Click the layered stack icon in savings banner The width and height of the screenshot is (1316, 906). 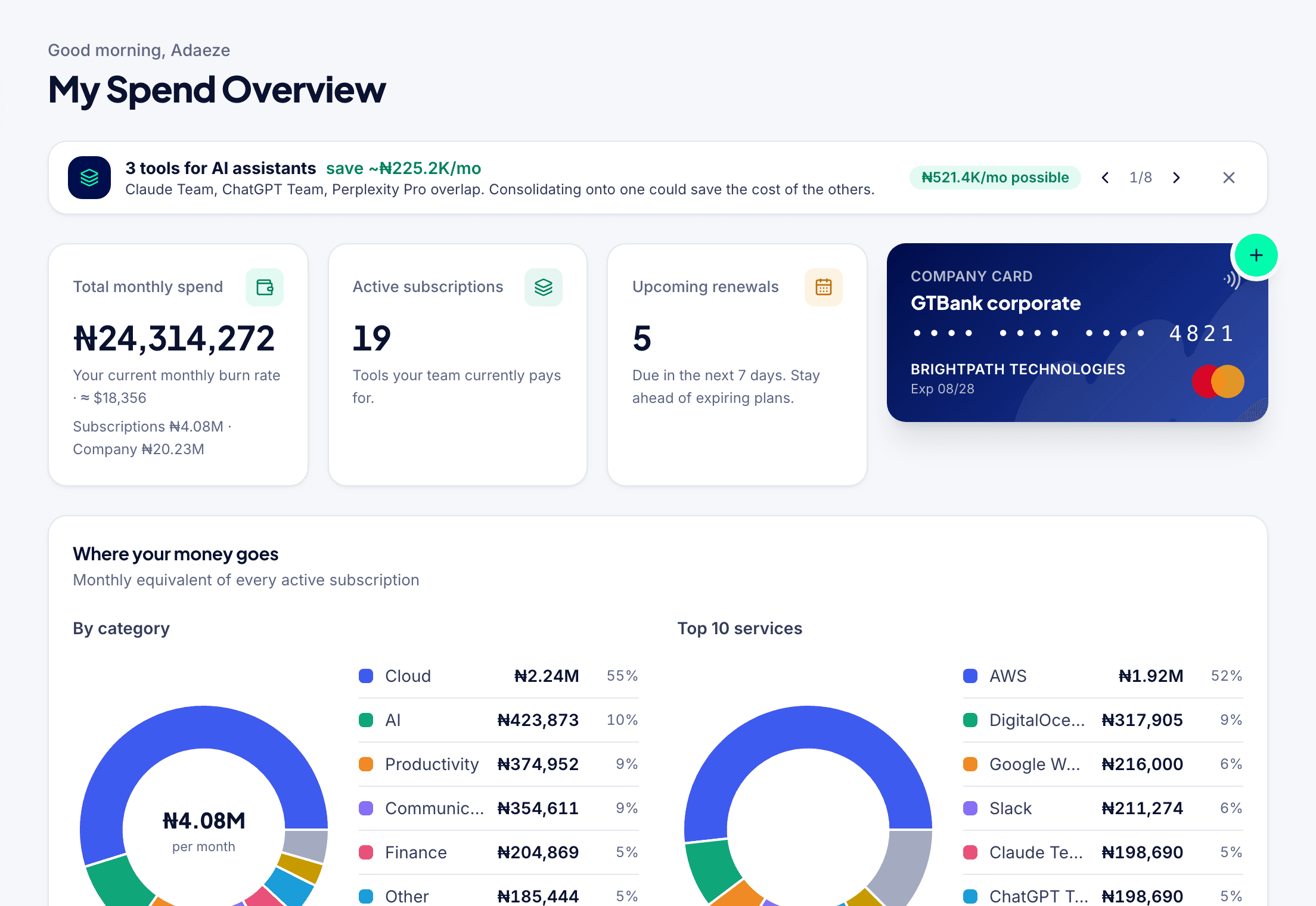tap(89, 178)
